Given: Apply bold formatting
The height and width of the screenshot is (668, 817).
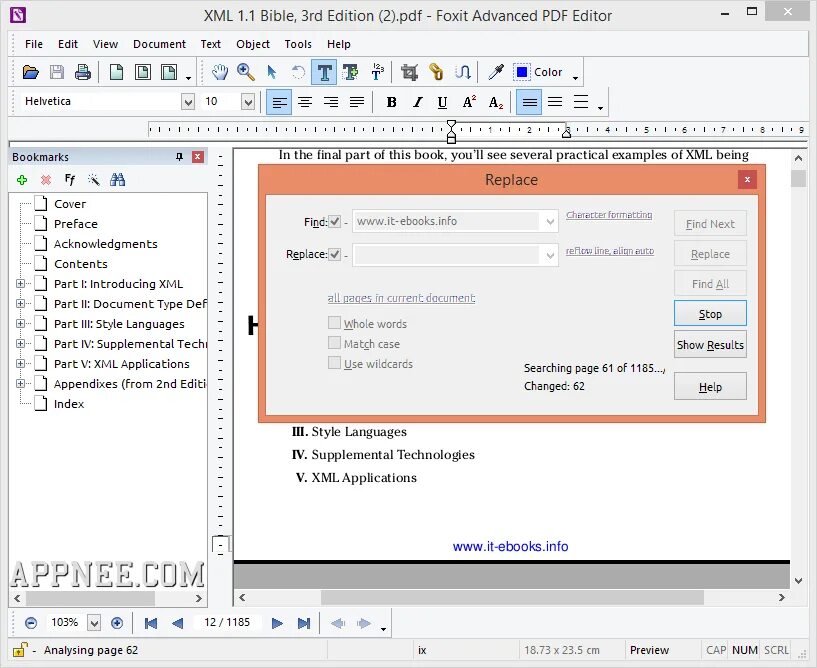Looking at the screenshot, I should tap(391, 102).
